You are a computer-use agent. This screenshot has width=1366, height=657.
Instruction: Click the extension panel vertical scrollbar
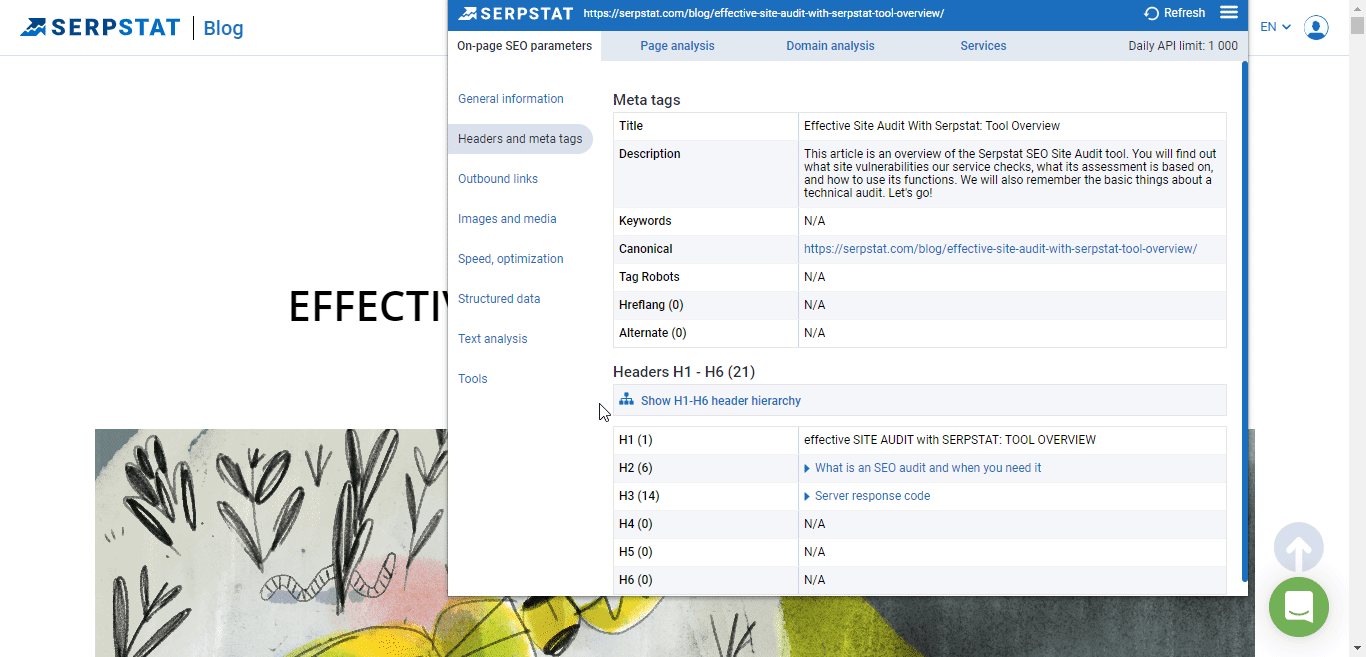[x=1244, y=320]
